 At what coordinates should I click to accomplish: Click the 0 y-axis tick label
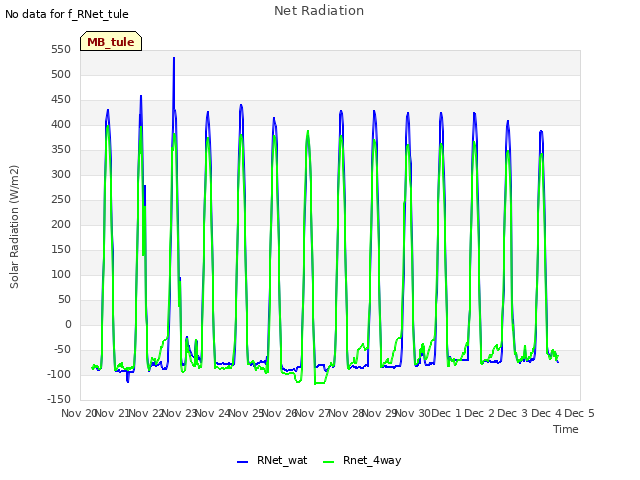pyautogui.click(x=68, y=324)
